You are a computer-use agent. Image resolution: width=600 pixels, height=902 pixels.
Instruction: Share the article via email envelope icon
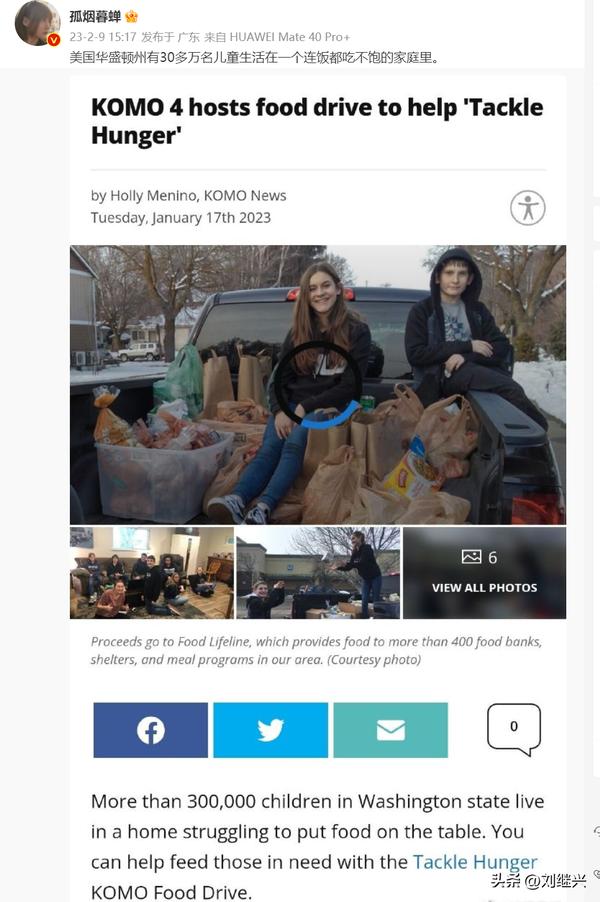(x=391, y=730)
